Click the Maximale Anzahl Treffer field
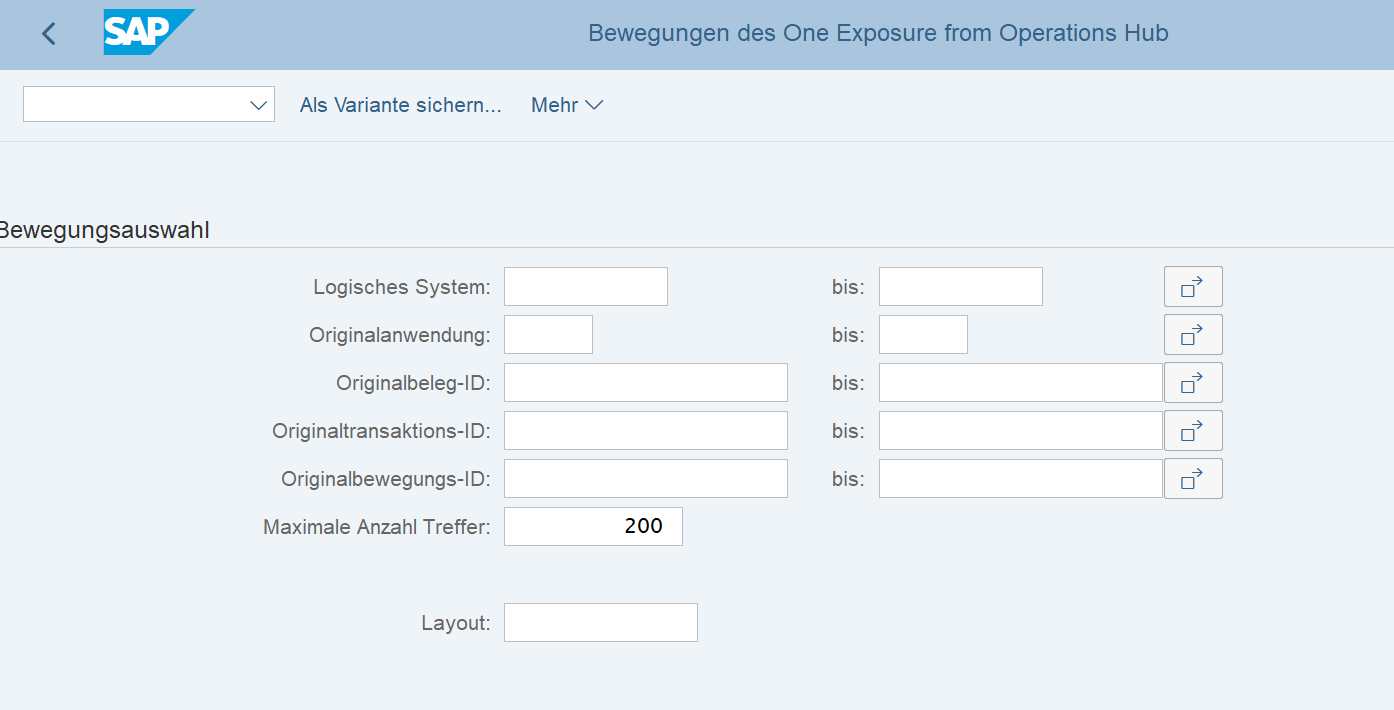The width and height of the screenshot is (1394, 710). tap(593, 527)
